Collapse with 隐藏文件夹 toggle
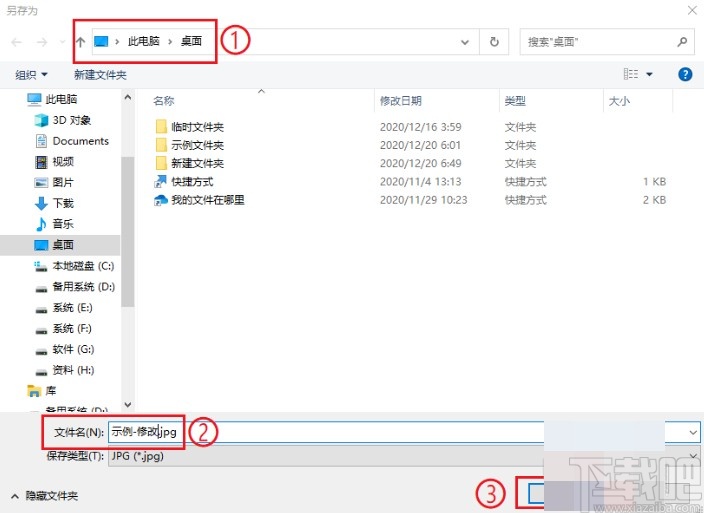Screen dimensions: 704x513 tap(45, 496)
